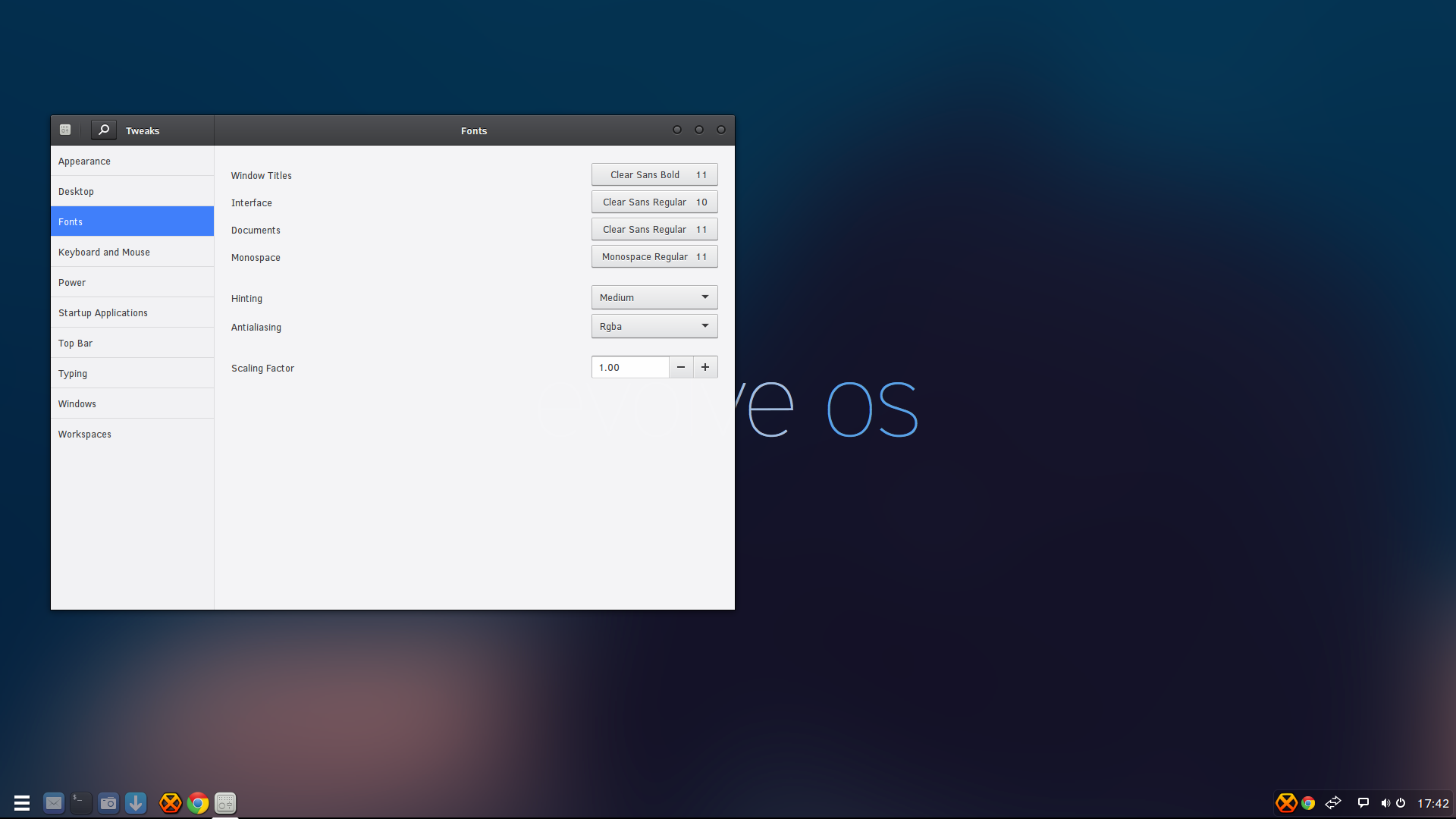Open the power menu icon
This screenshot has height=819, width=1456.
point(1401,803)
